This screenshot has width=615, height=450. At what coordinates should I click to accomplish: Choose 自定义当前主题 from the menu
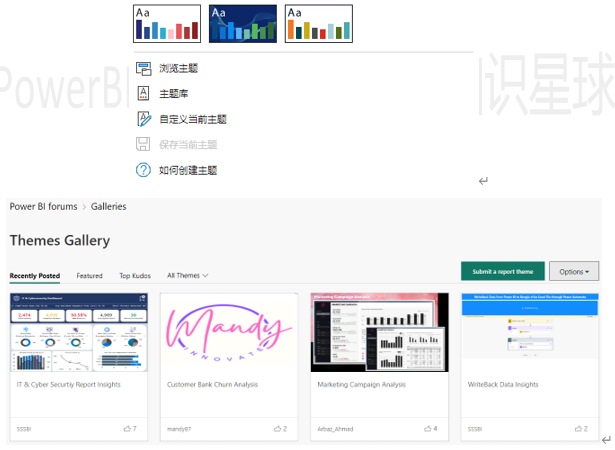point(193,119)
